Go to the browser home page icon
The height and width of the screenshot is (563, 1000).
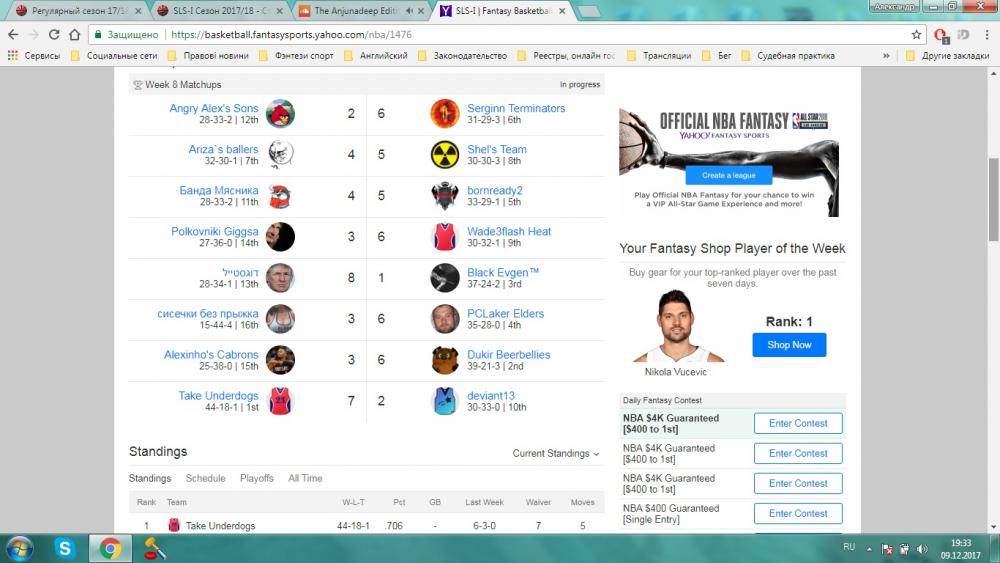point(75,34)
